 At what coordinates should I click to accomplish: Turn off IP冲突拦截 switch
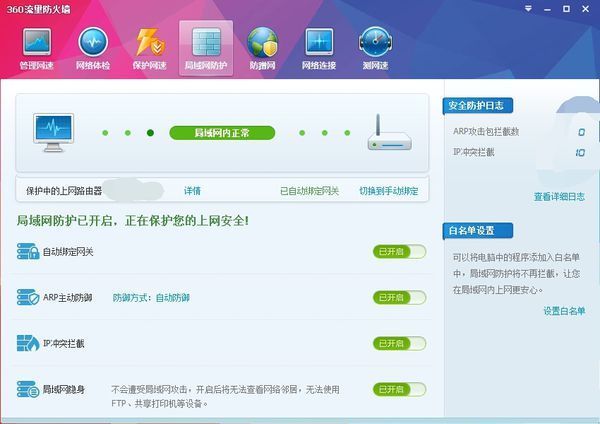pyautogui.click(x=399, y=344)
